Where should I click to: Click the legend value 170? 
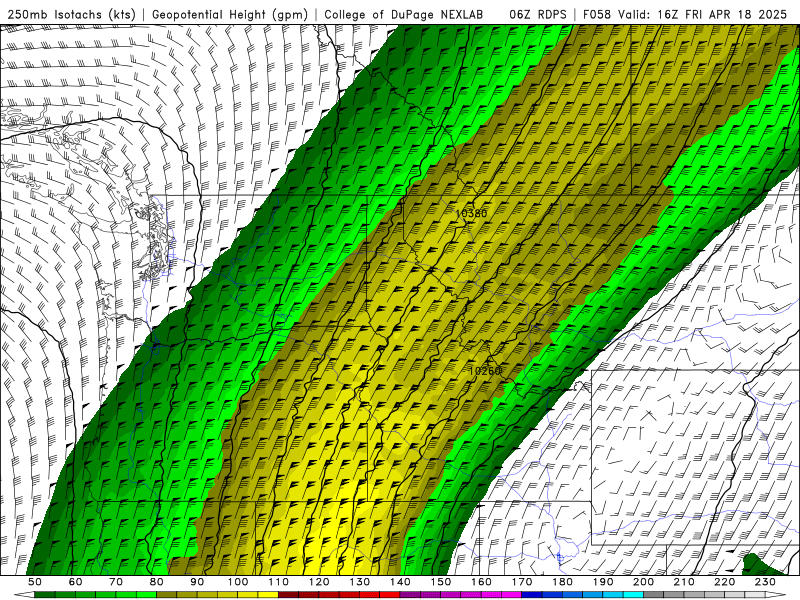tap(522, 582)
